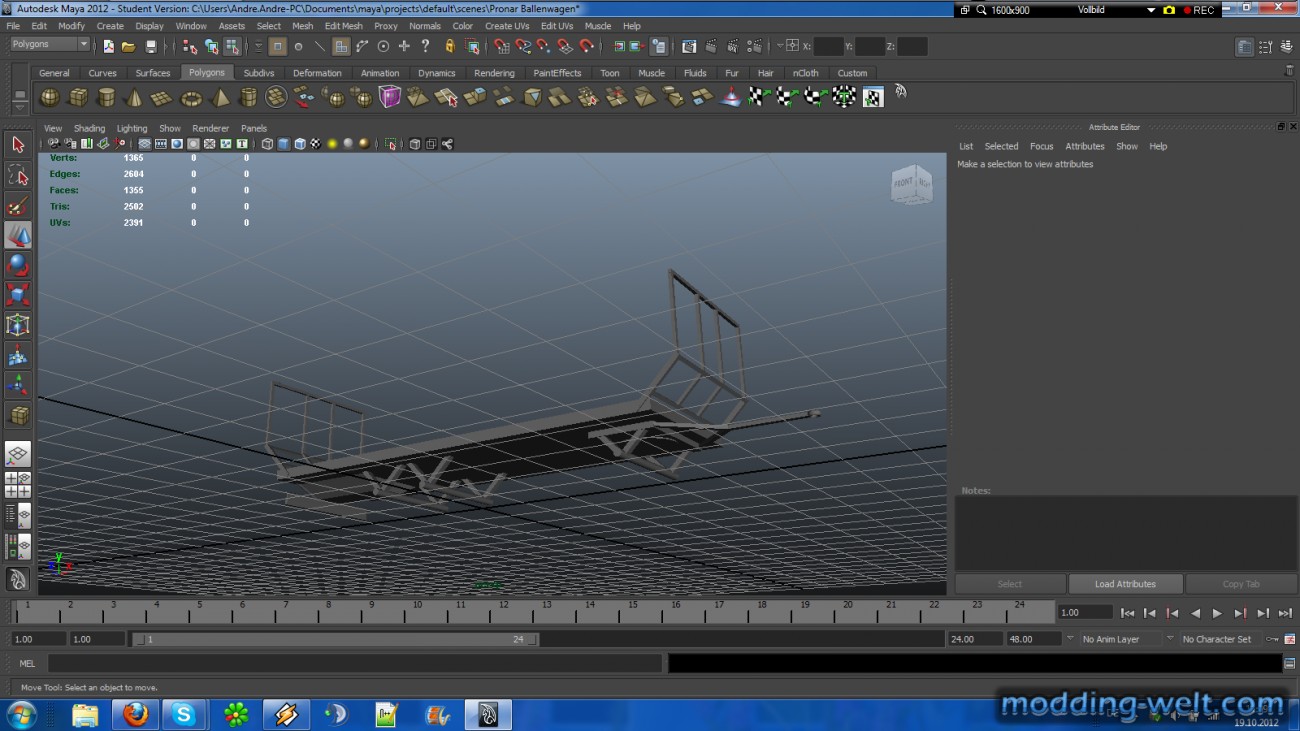Click the Load Attributes button
Image resolution: width=1300 pixels, height=731 pixels.
(1125, 584)
